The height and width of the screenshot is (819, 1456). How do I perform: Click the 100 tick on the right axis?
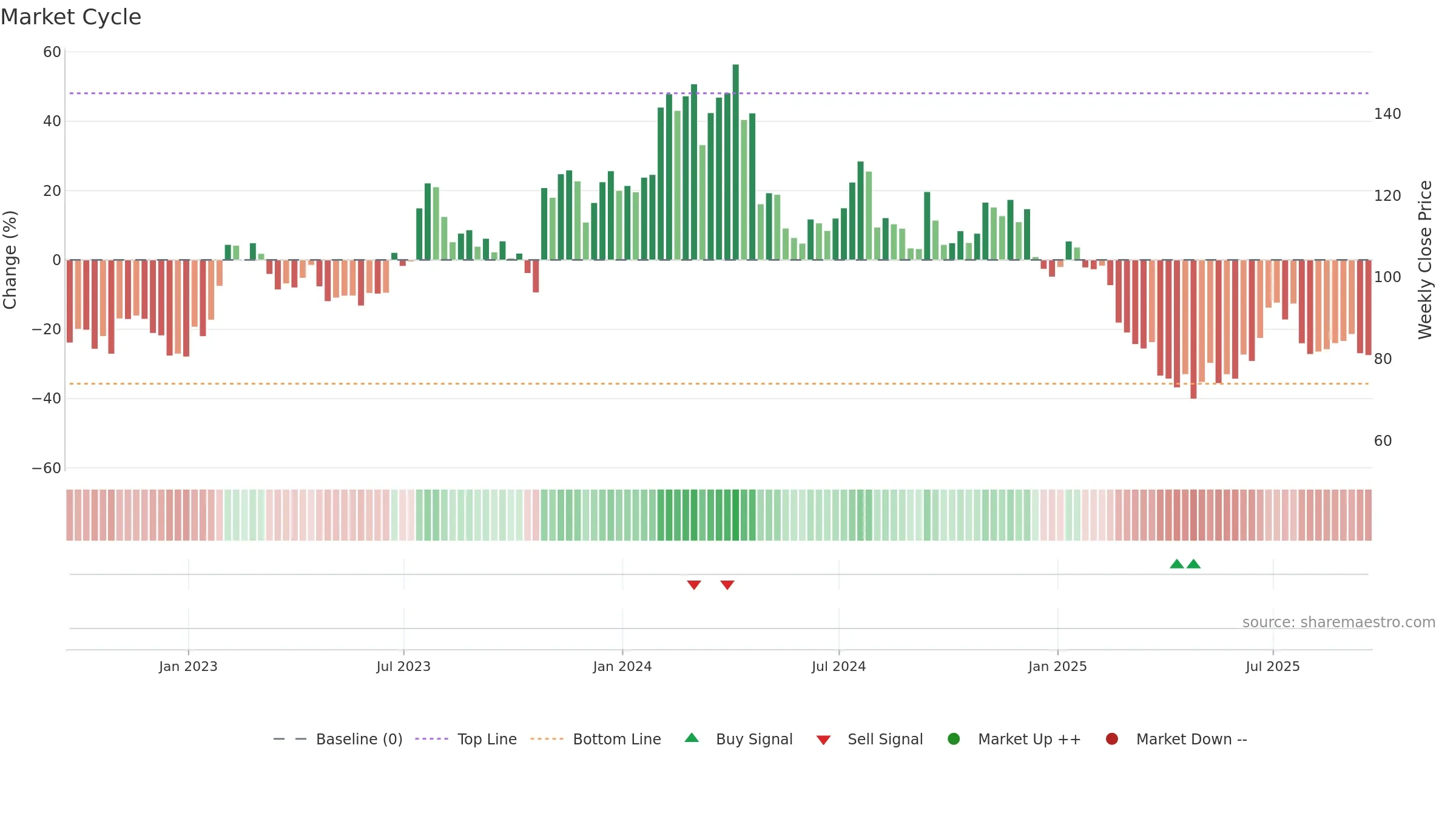1387,277
